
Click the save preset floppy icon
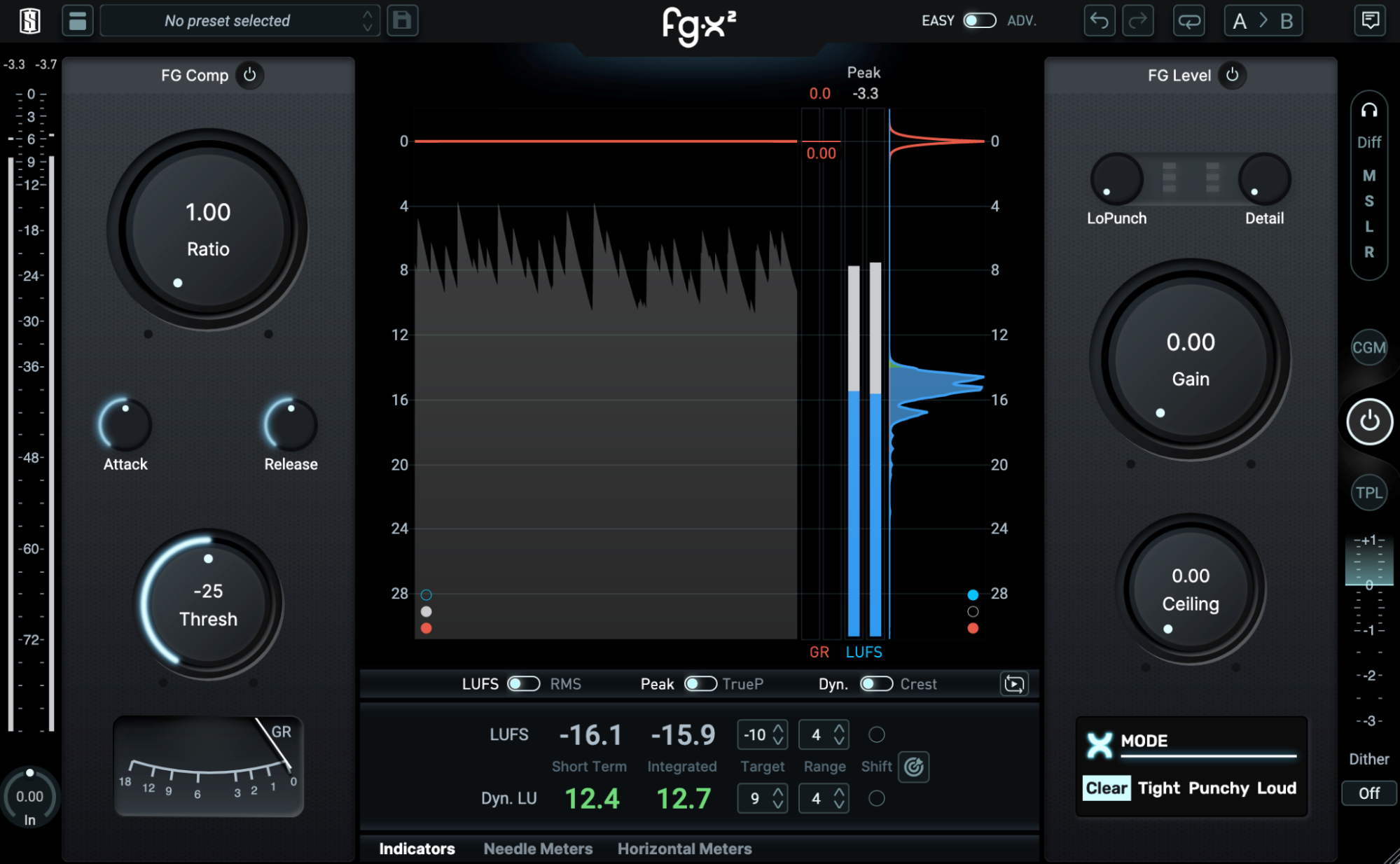coord(402,20)
